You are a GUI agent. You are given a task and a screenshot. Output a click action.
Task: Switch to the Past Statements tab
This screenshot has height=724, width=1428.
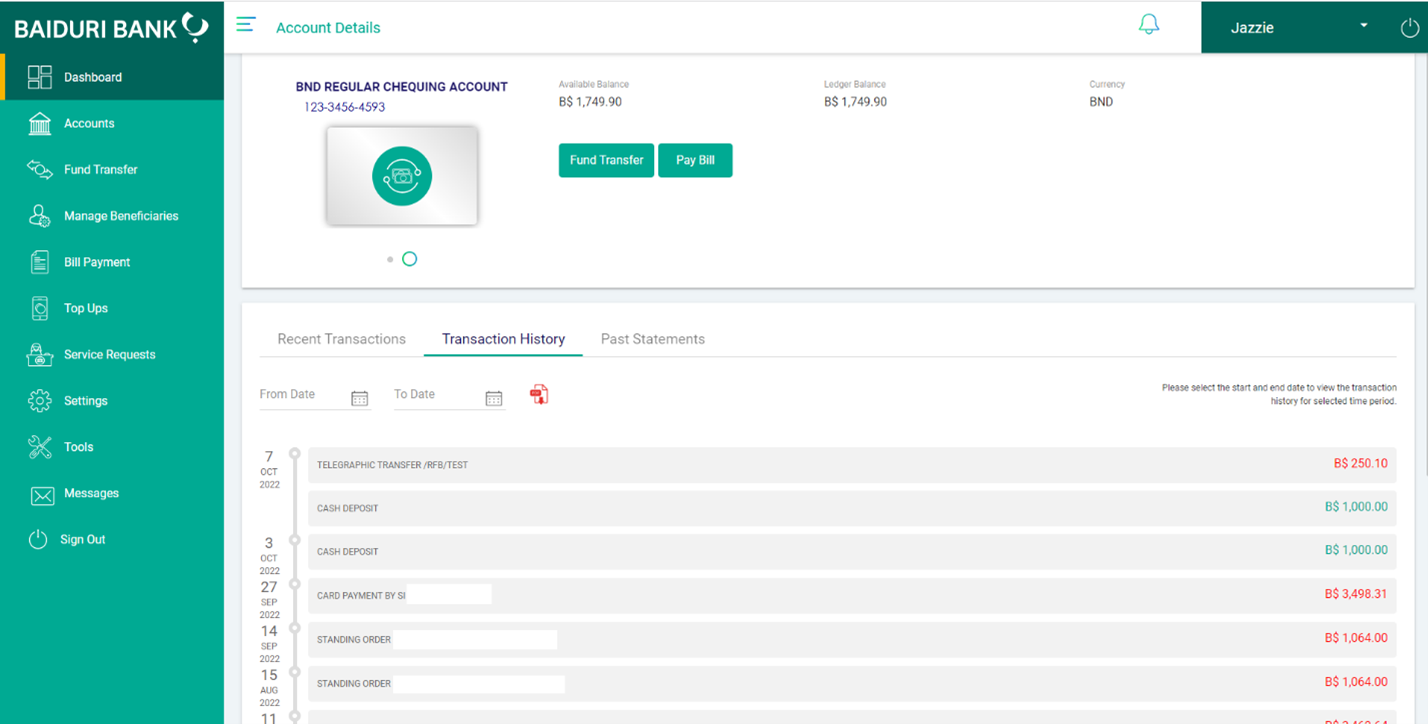pyautogui.click(x=652, y=339)
